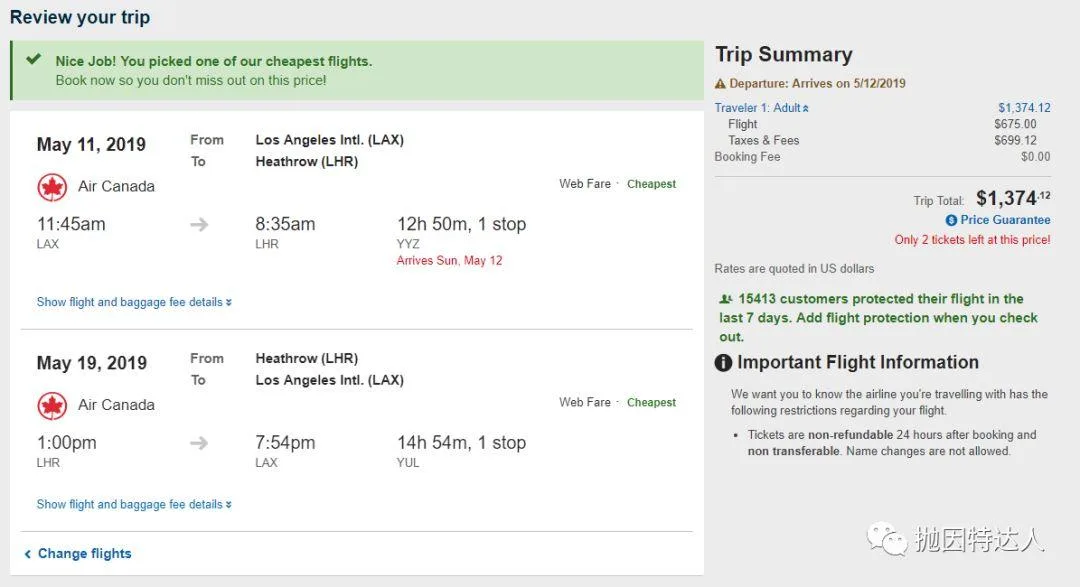
Task: Click the green checkmark in Nice Job banner
Action: tap(34, 60)
